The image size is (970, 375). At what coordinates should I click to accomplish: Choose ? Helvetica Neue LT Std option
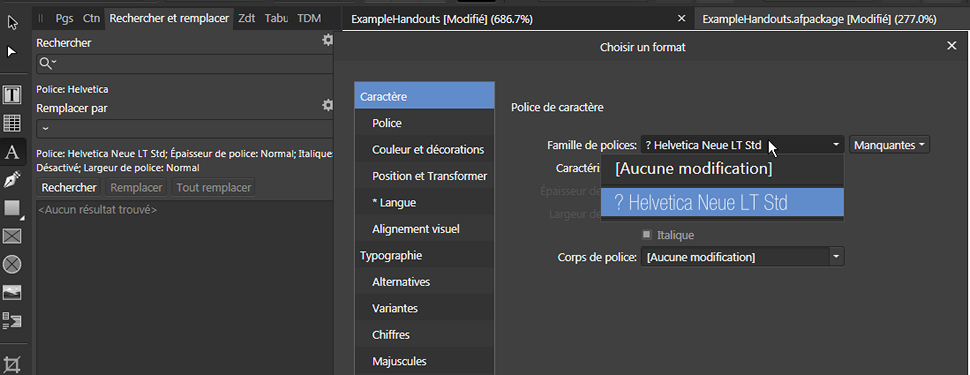[723, 202]
